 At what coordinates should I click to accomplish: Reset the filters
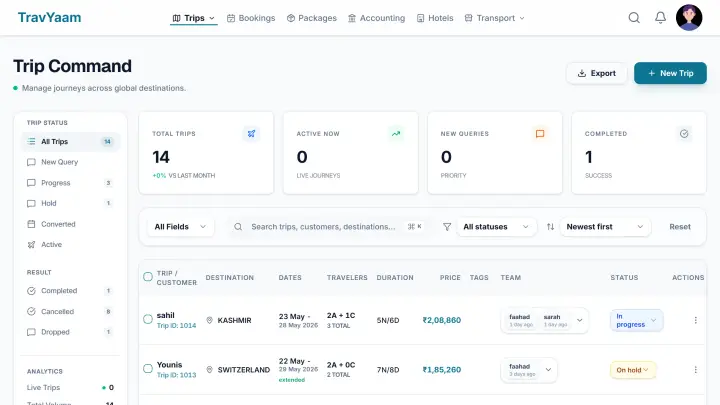[680, 227]
